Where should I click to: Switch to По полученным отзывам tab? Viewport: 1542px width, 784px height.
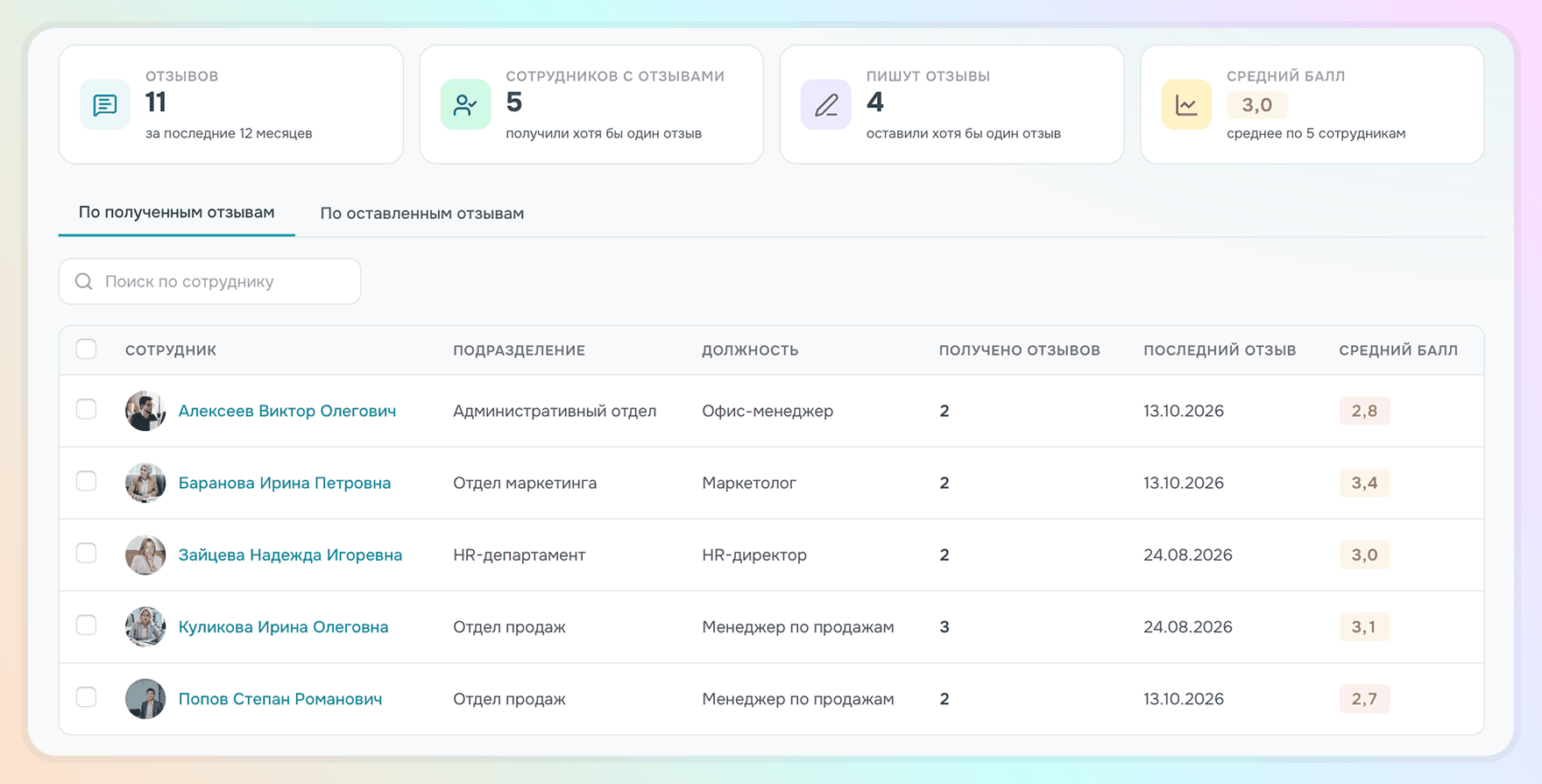177,213
